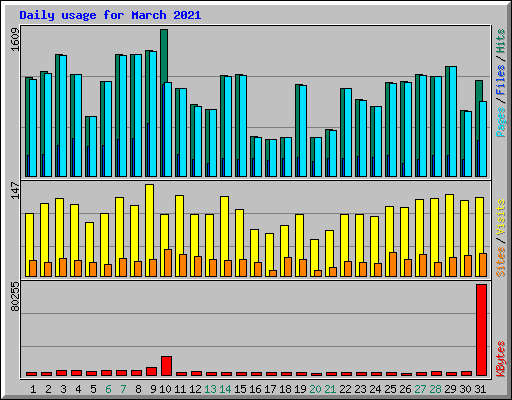
Task: Select day 12 label on the x-axis
Action: pyautogui.click(x=195, y=389)
